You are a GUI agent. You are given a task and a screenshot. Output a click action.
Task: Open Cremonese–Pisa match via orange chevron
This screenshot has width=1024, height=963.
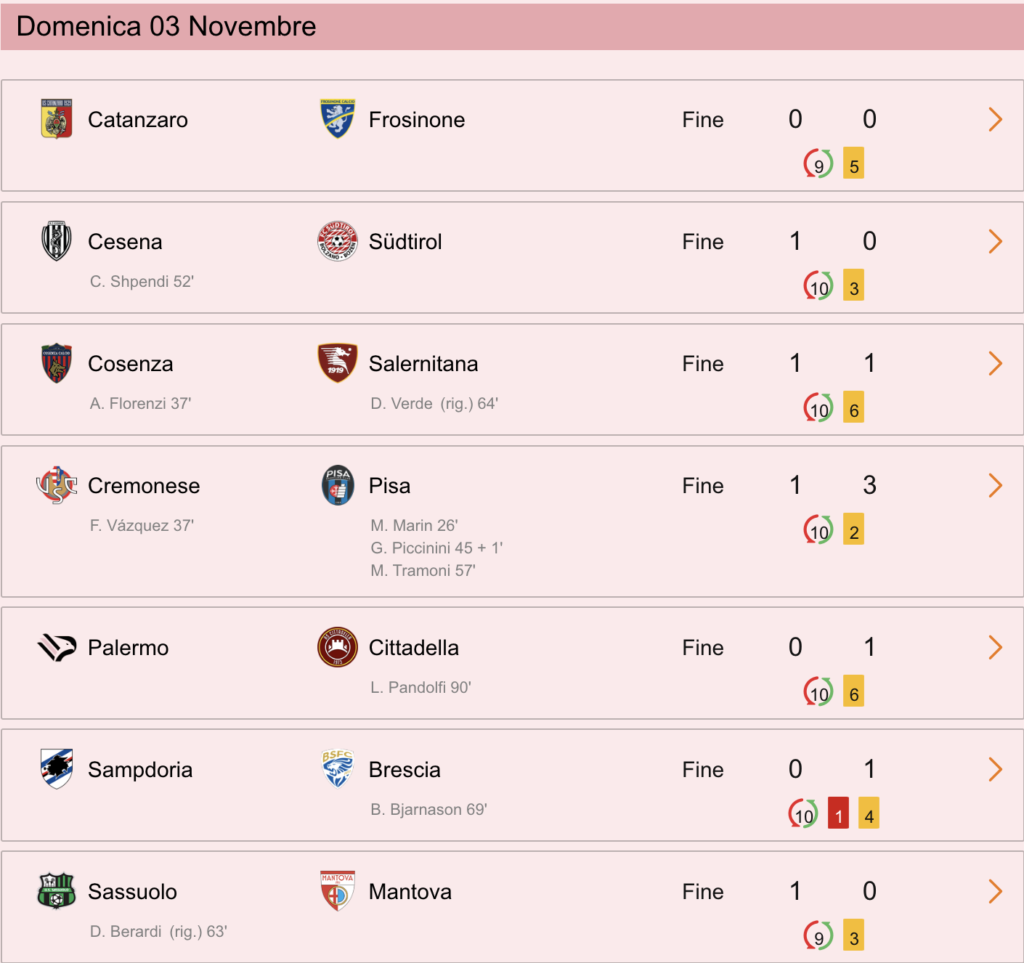coord(995,485)
